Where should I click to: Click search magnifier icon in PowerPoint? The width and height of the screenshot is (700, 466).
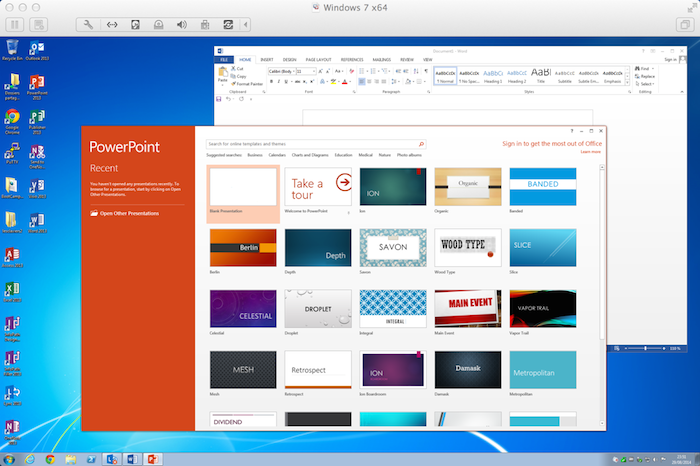coord(421,144)
